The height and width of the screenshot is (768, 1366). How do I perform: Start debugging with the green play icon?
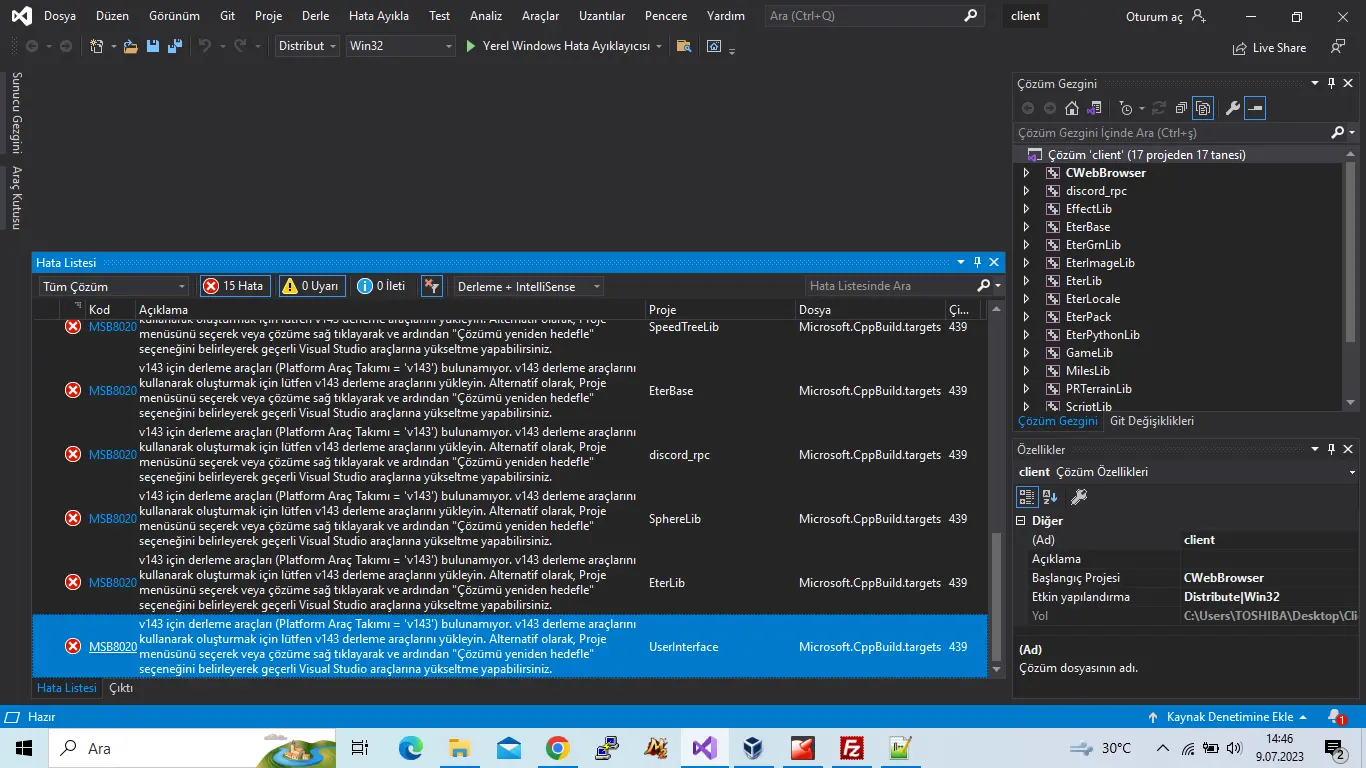point(472,46)
